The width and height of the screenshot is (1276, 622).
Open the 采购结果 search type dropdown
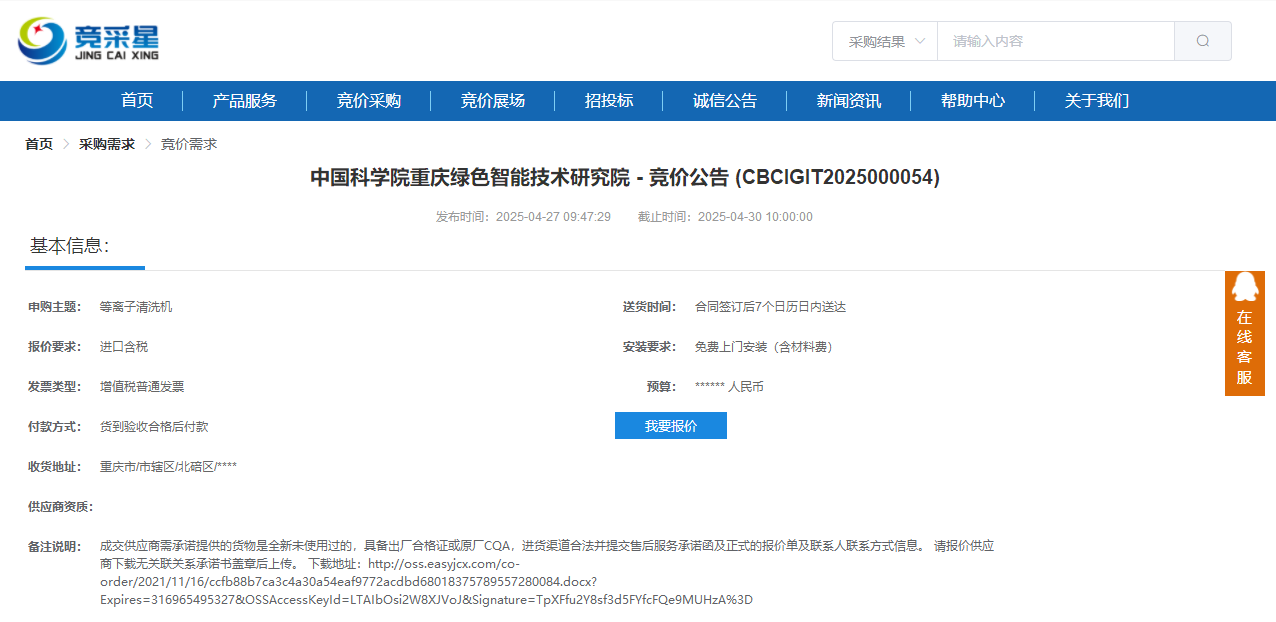click(884, 41)
